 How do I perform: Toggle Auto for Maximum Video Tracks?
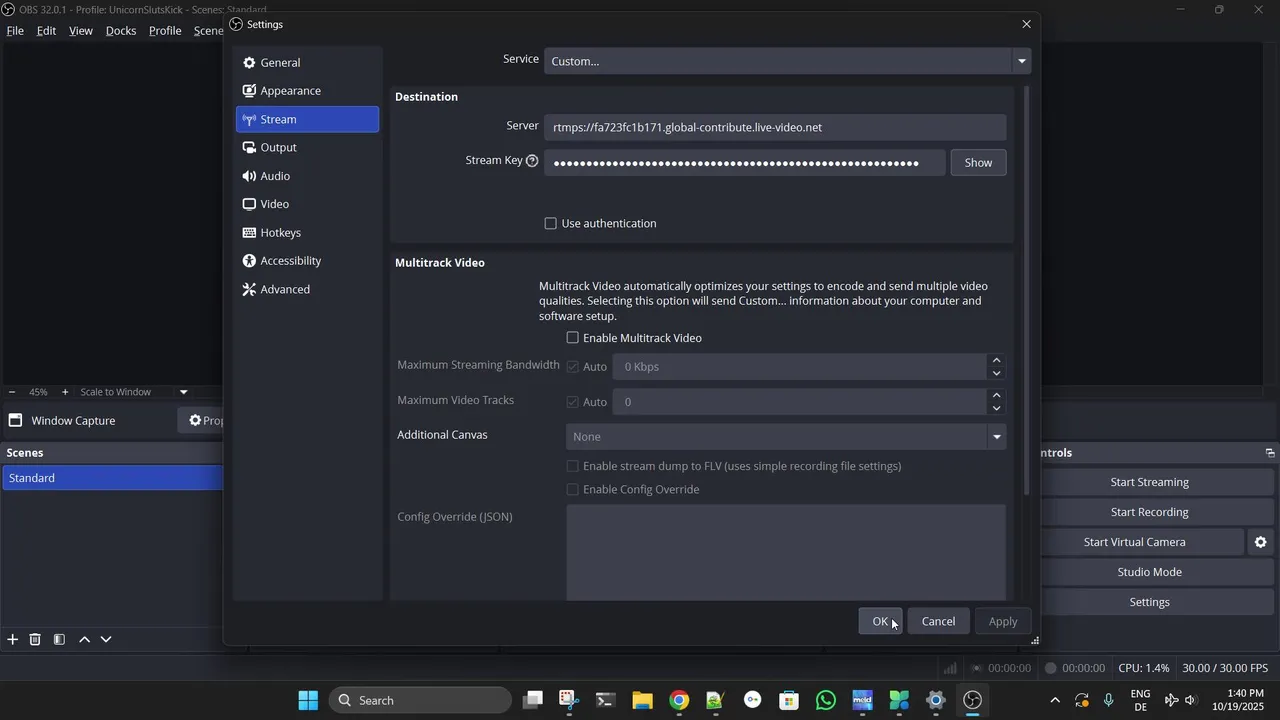[x=573, y=402]
